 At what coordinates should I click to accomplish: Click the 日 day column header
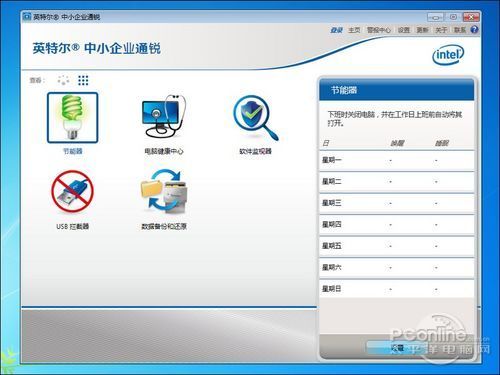[x=326, y=143]
